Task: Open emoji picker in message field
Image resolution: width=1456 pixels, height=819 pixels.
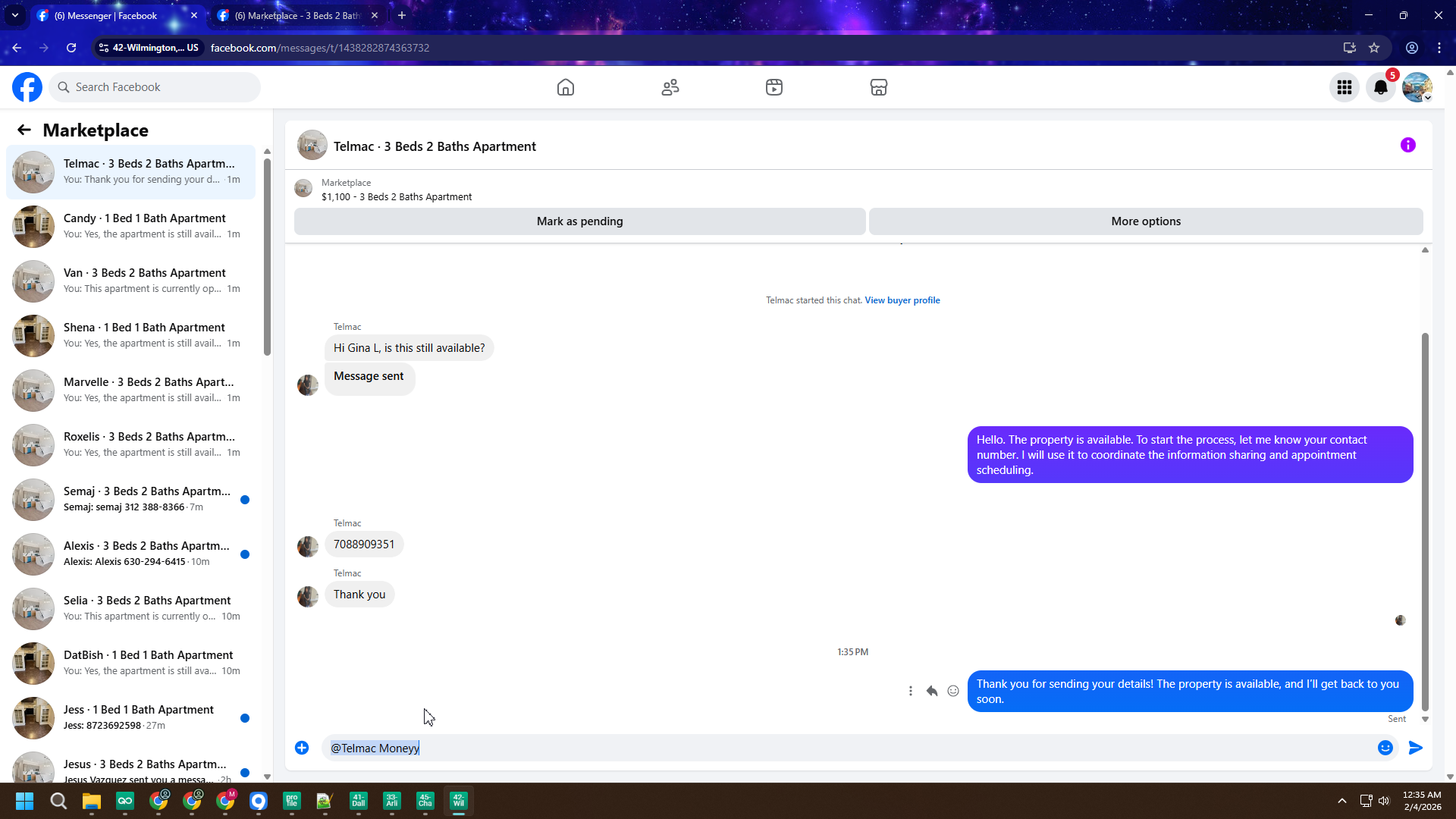Action: tap(1385, 748)
